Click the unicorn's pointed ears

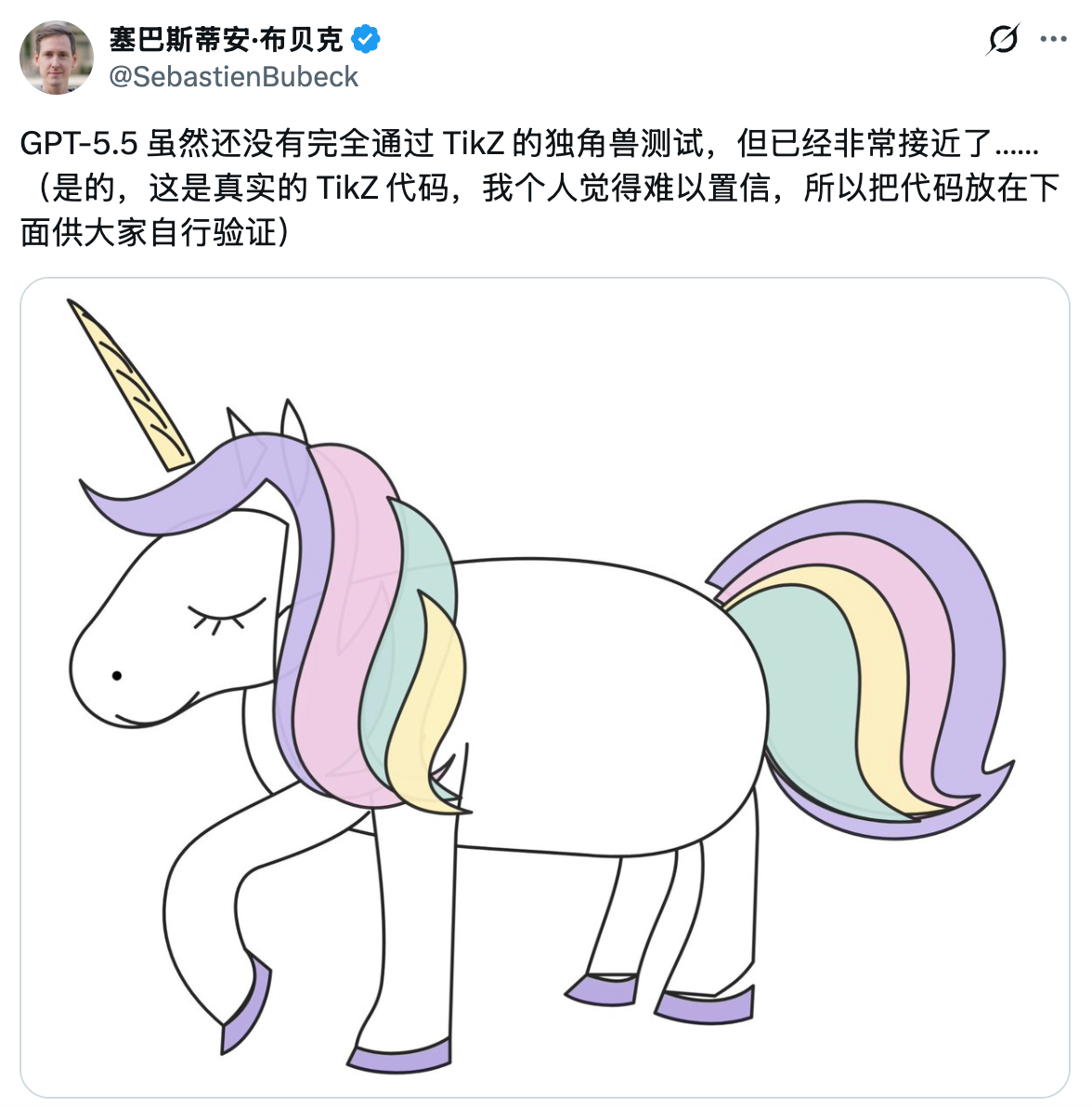(268, 420)
